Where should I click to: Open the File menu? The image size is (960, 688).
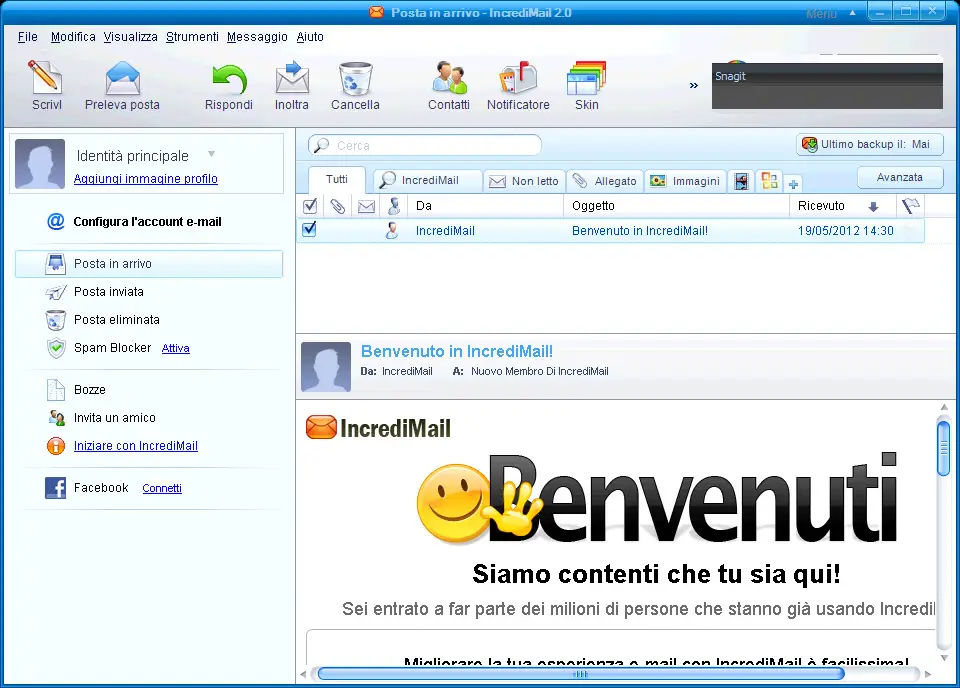(28, 37)
